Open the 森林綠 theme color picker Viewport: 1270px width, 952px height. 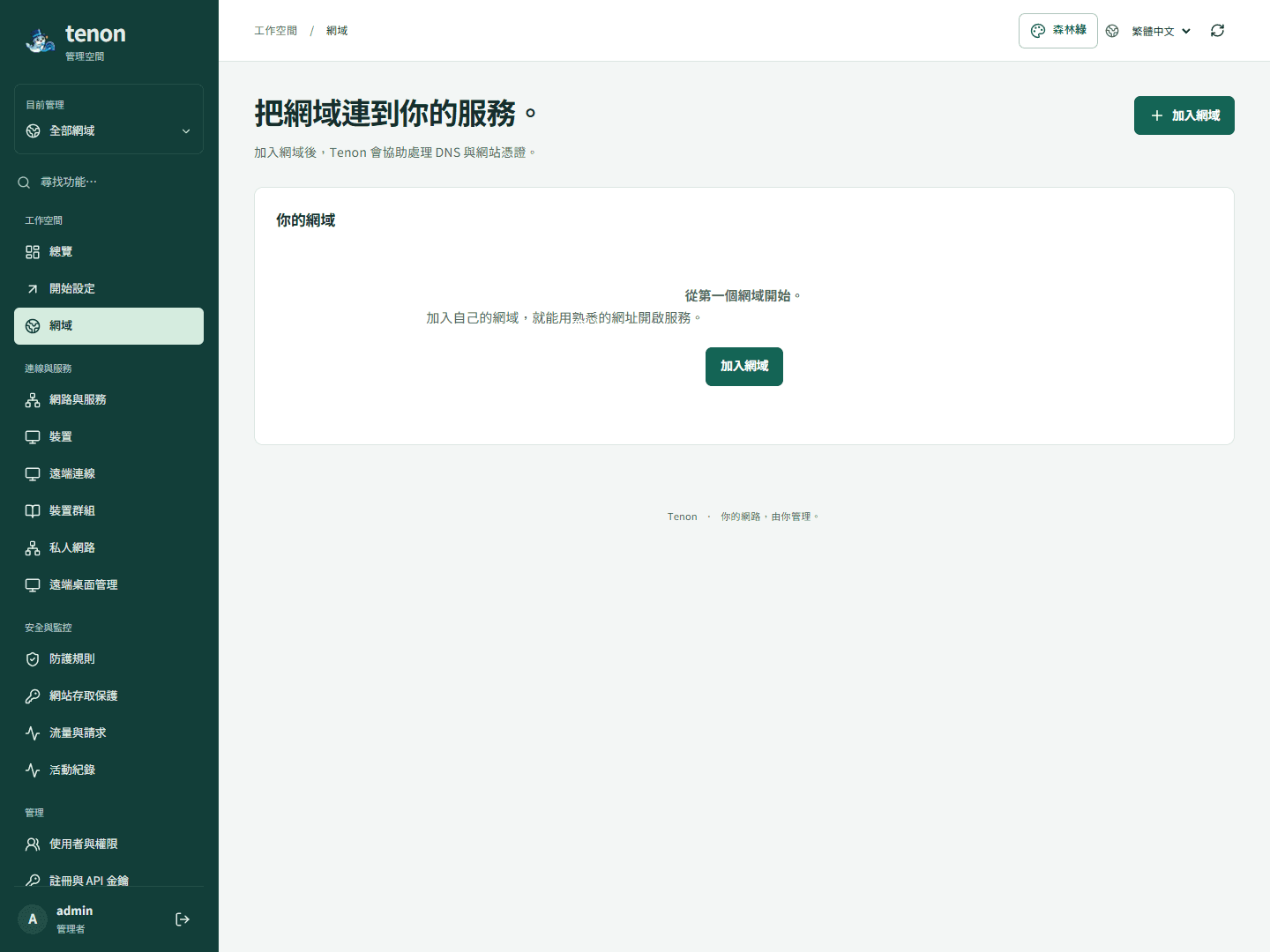pyautogui.click(x=1058, y=31)
